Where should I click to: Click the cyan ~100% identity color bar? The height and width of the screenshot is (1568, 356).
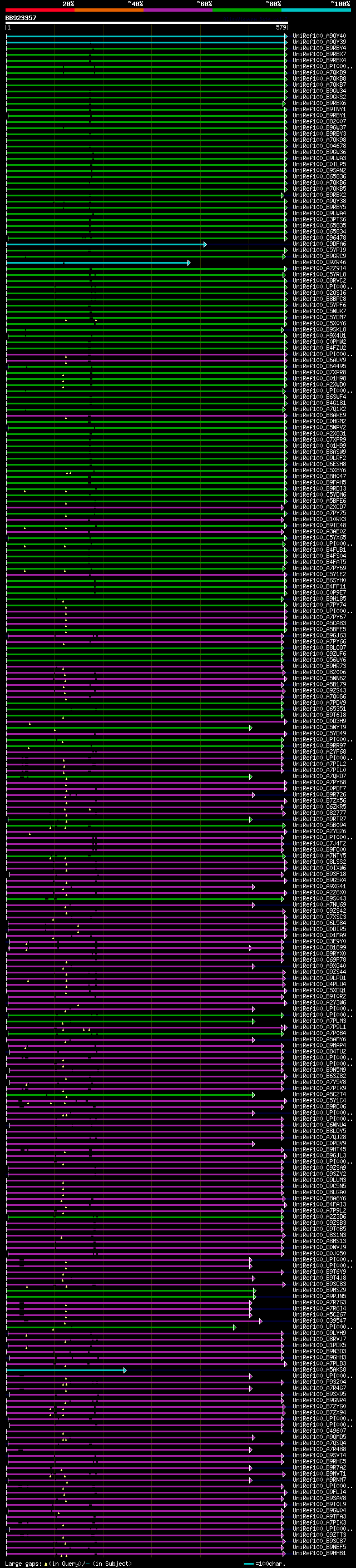[x=316, y=11]
